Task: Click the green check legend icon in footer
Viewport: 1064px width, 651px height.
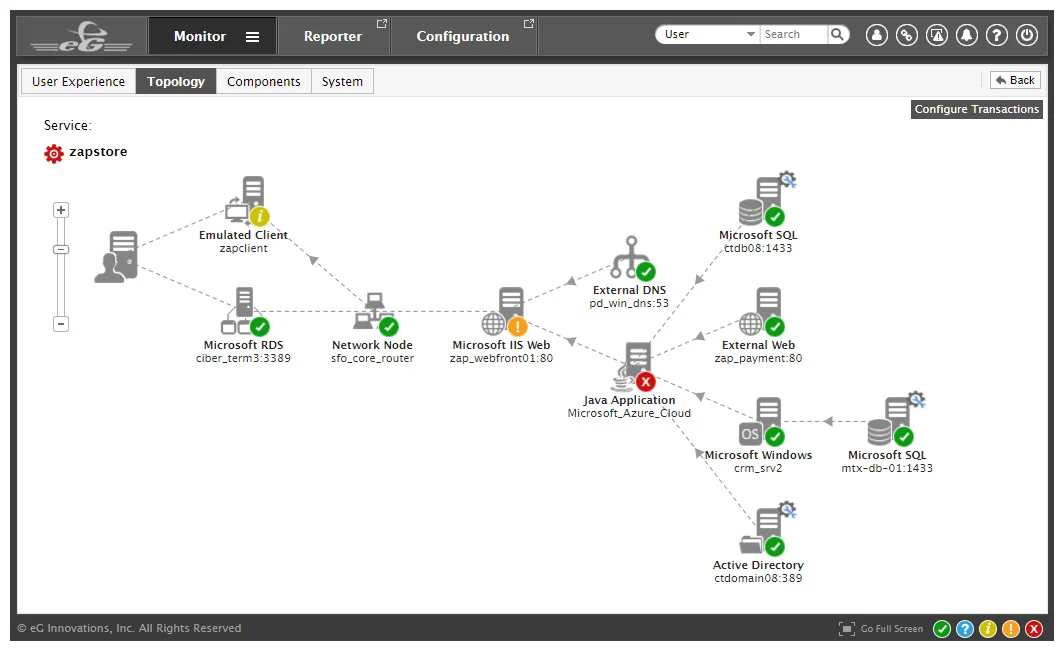Action: point(942,629)
